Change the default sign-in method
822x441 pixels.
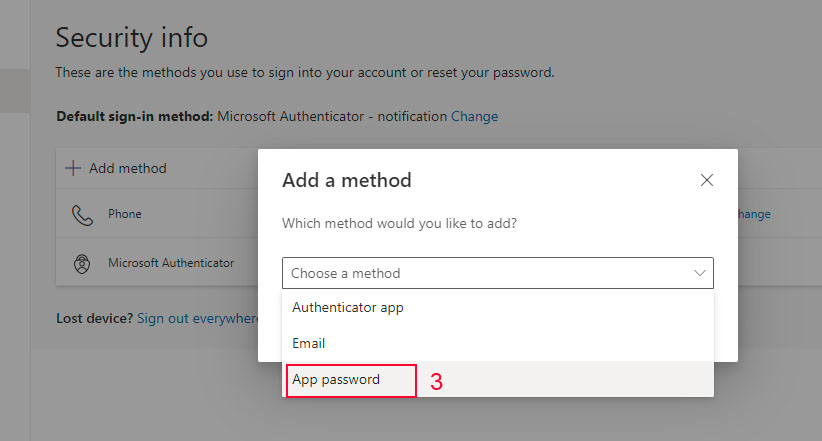tap(474, 116)
